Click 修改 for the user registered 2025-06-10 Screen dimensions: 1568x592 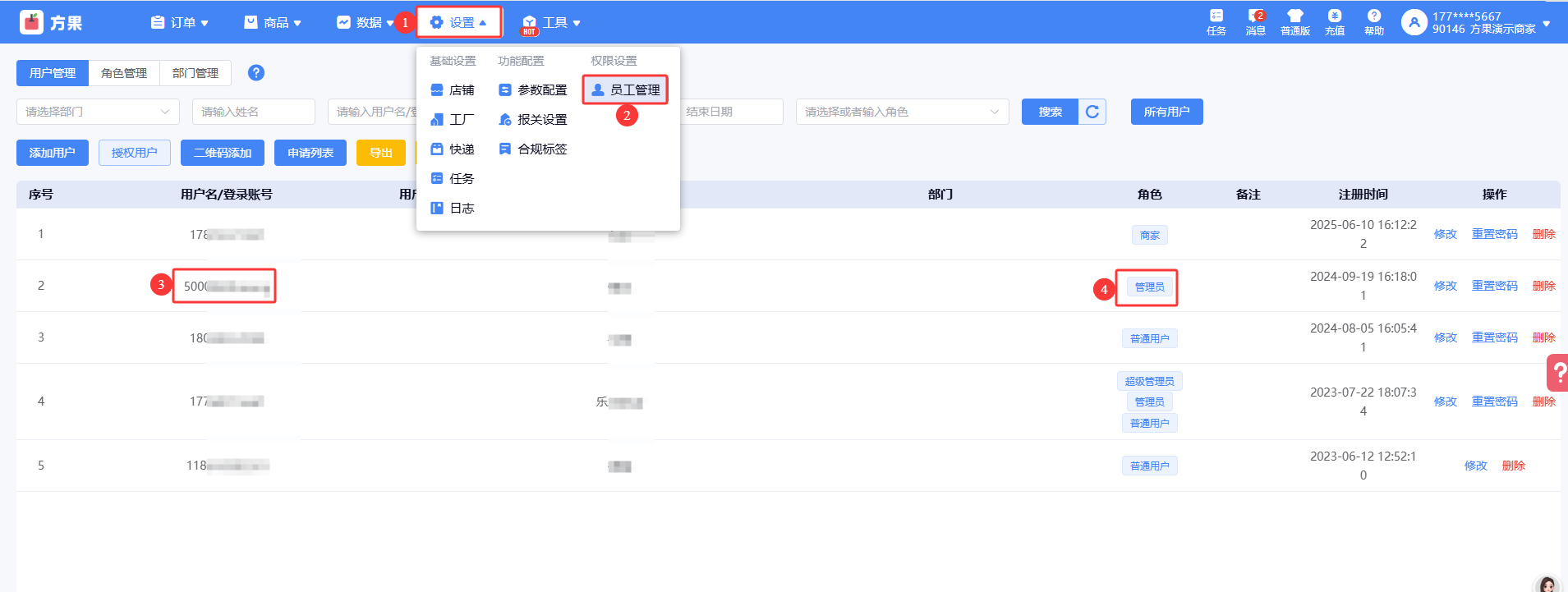pyautogui.click(x=1446, y=234)
